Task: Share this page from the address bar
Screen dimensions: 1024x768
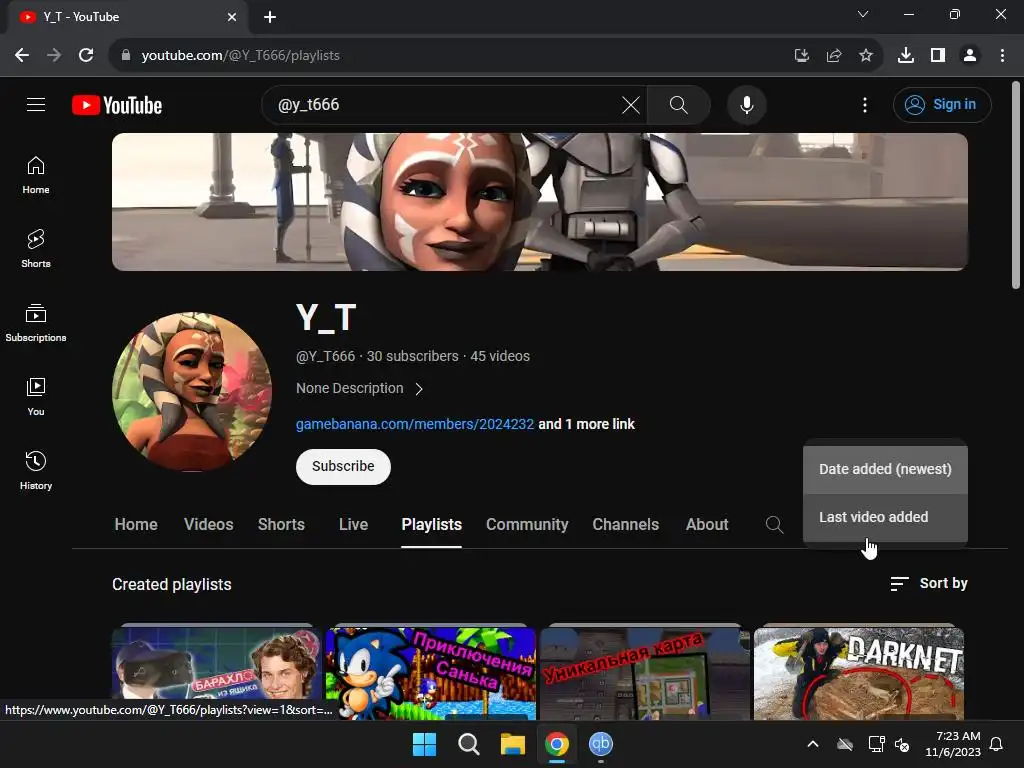Action: 834,56
